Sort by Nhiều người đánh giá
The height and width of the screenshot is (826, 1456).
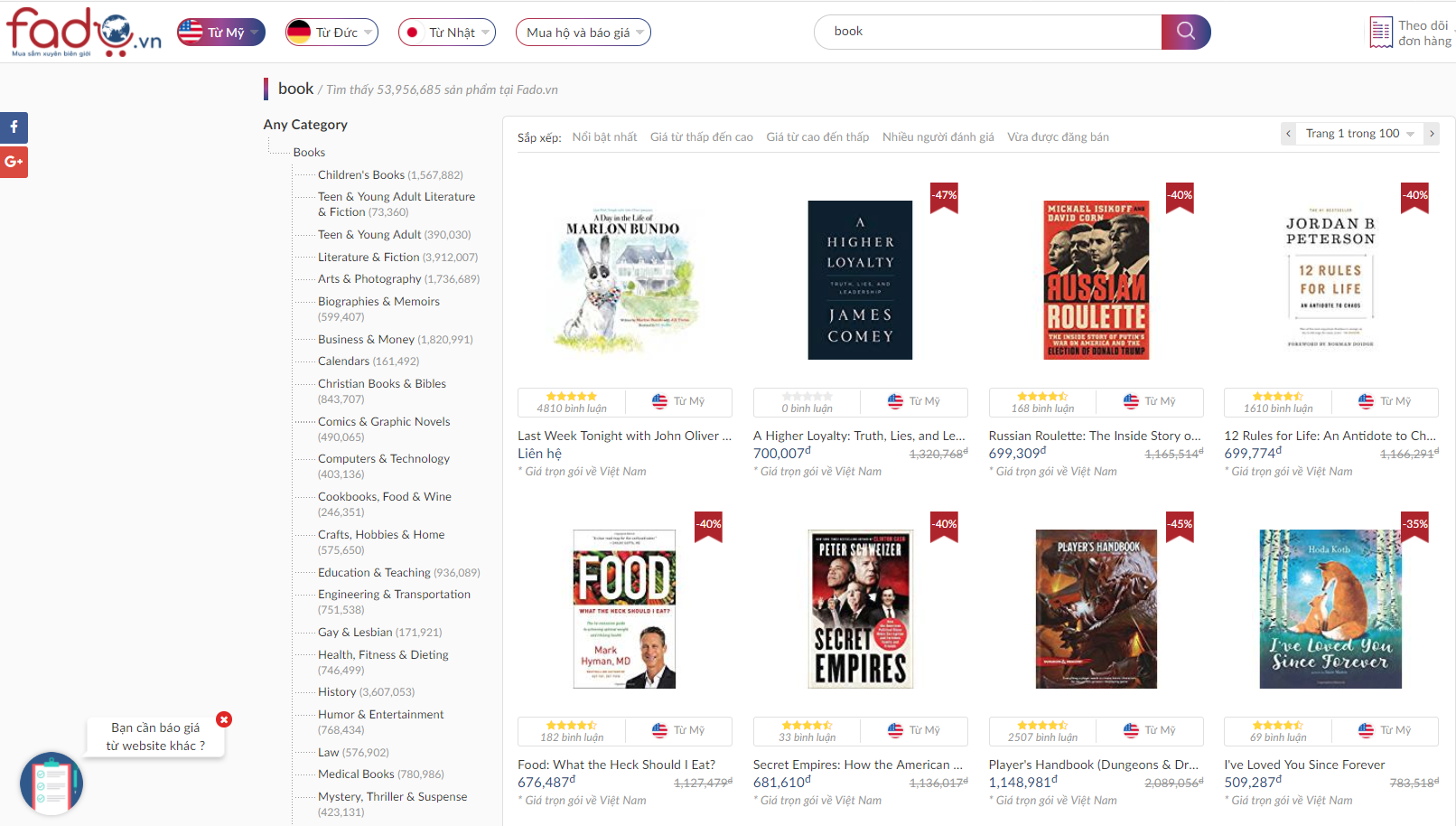[x=938, y=137]
